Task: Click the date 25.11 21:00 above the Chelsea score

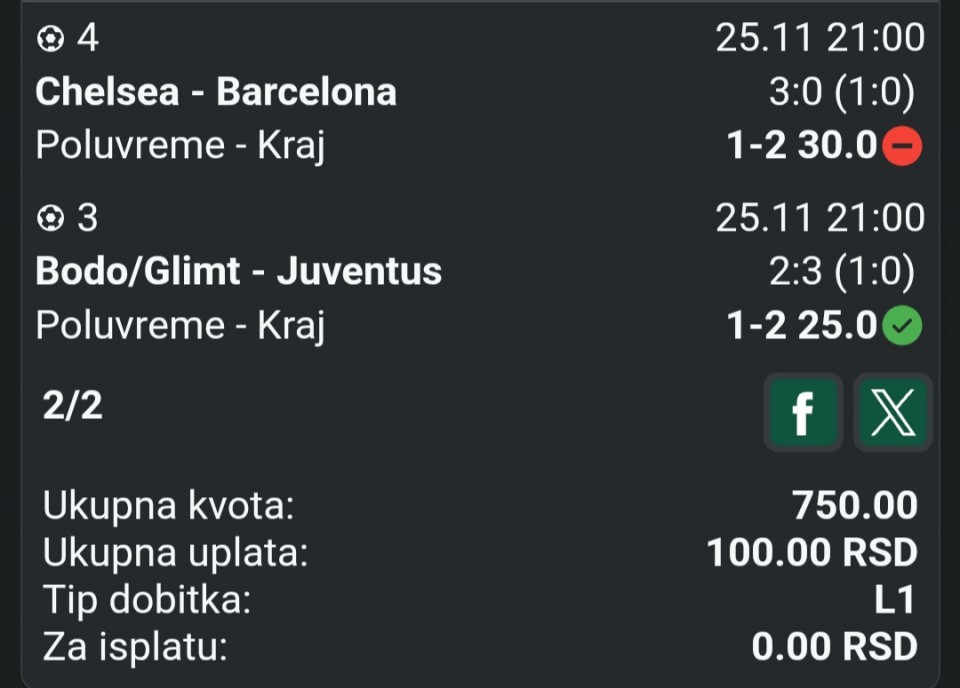Action: tap(820, 39)
